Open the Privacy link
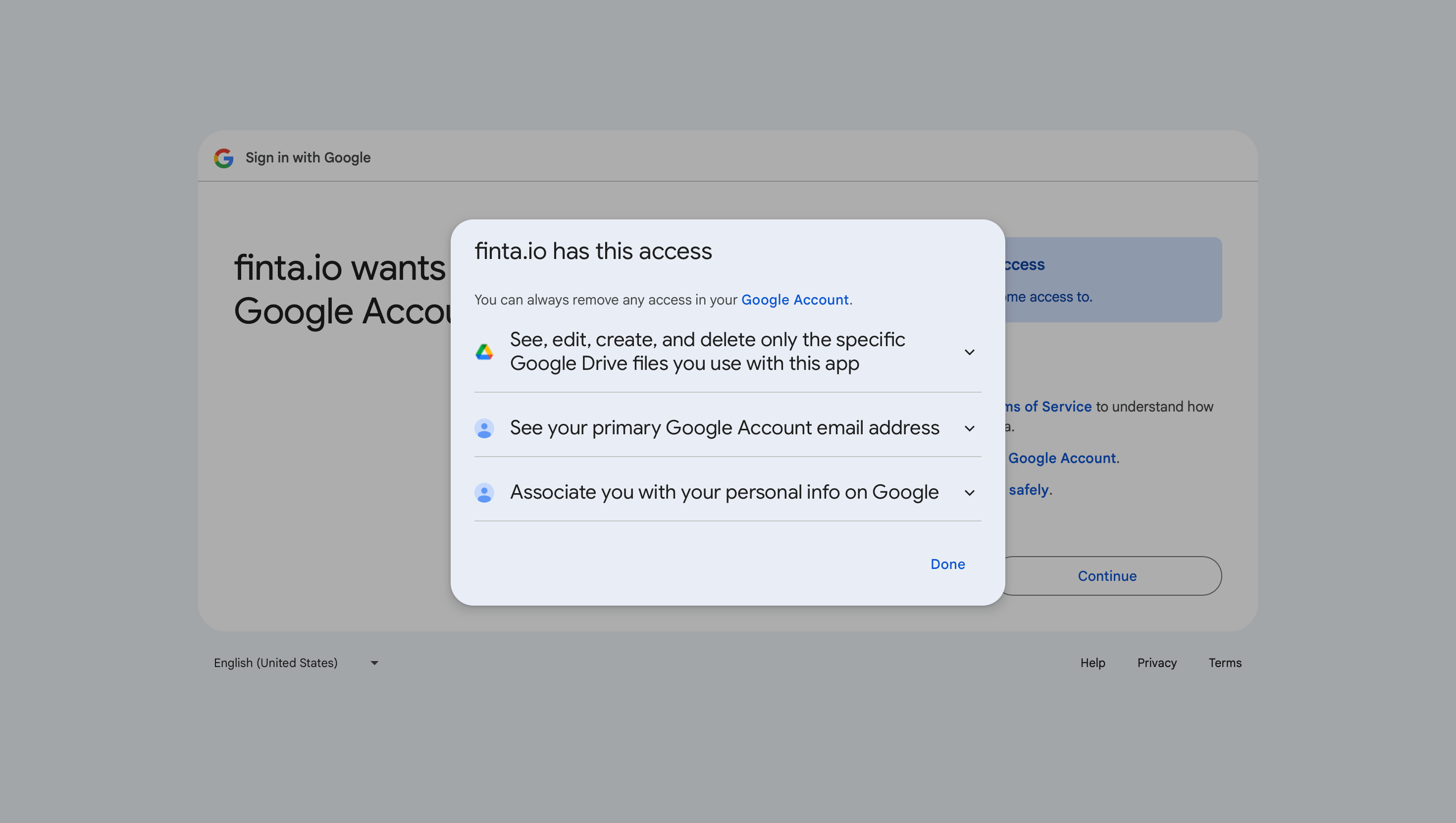Screen dimensions: 1456x823 [x=1156, y=663]
